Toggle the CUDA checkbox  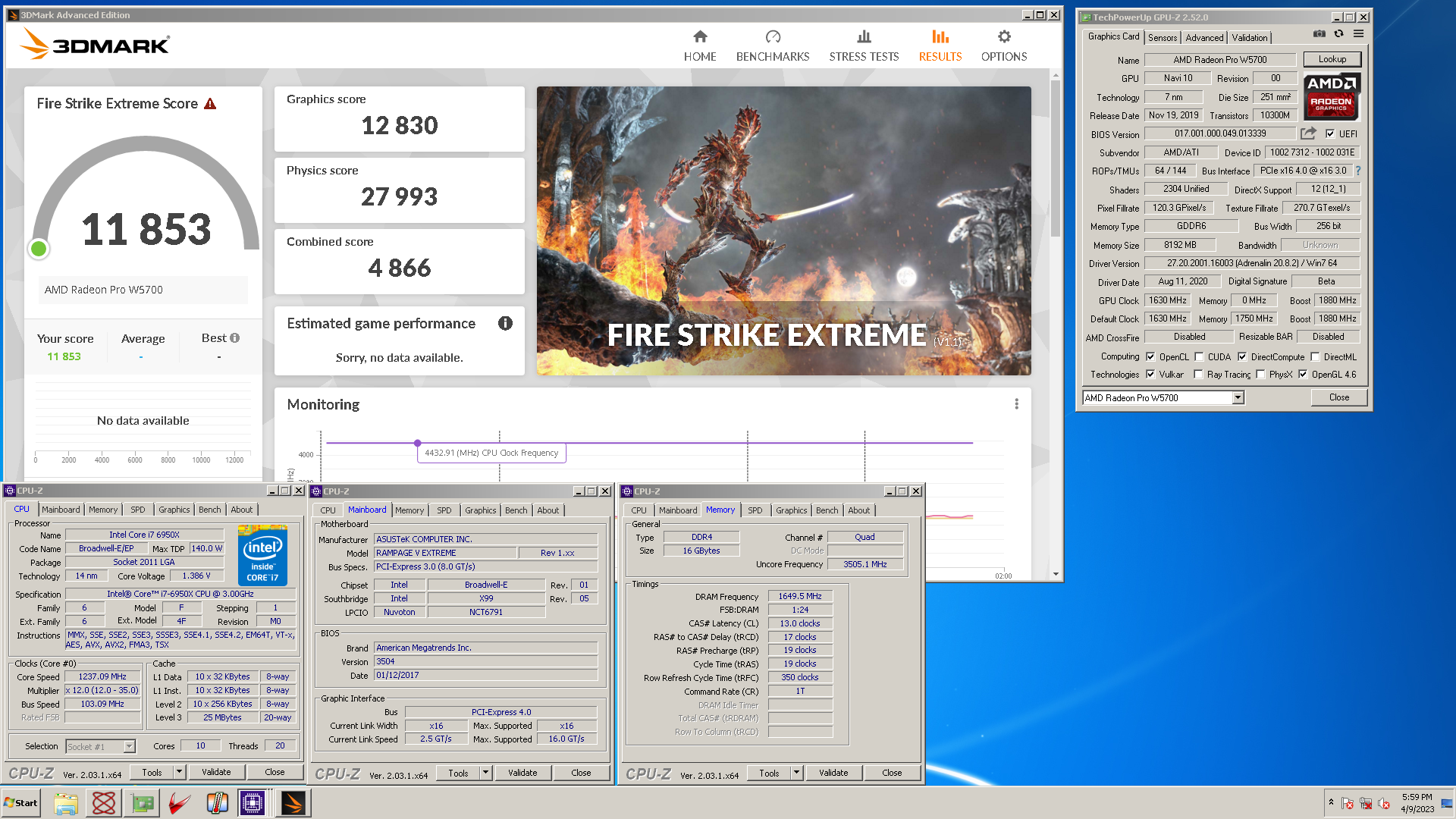coord(1199,356)
